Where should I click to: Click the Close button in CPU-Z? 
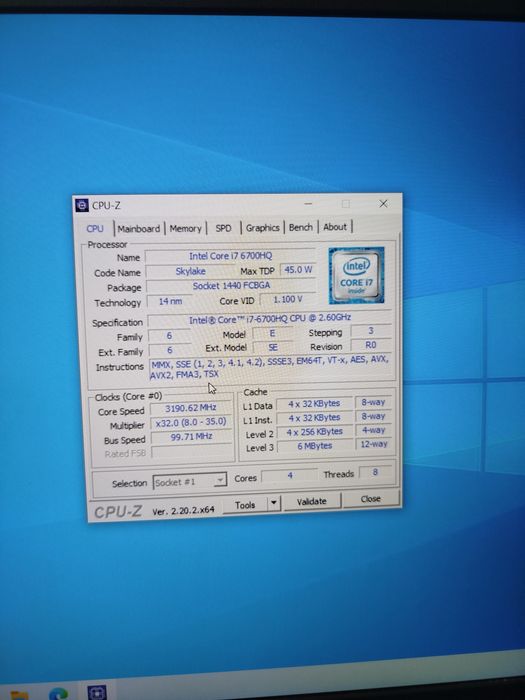[x=370, y=499]
